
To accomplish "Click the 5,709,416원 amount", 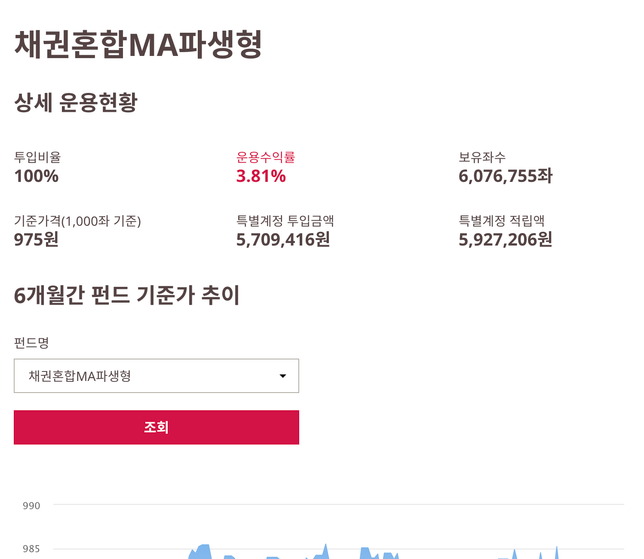I will (x=283, y=240).
